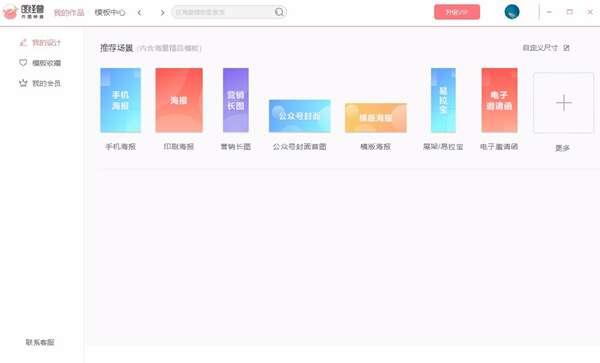Open 联系客服 contact support link
This screenshot has height=363, width=600.
[40, 342]
